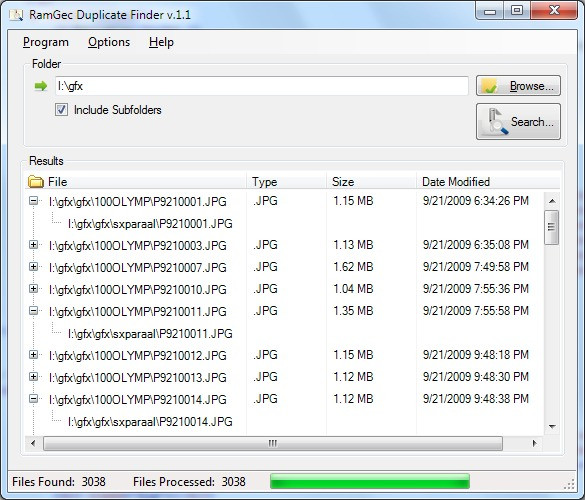Image resolution: width=585 pixels, height=500 pixels.
Task: Click the 1.35 MB size value
Action: click(x=353, y=311)
